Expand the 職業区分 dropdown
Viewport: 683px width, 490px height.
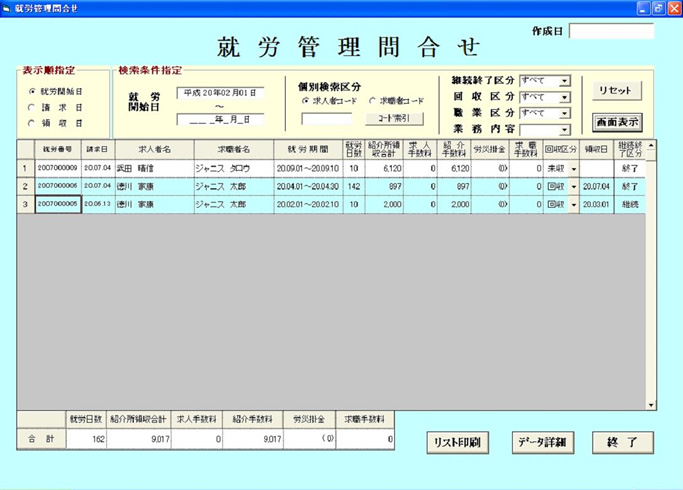tap(564, 113)
